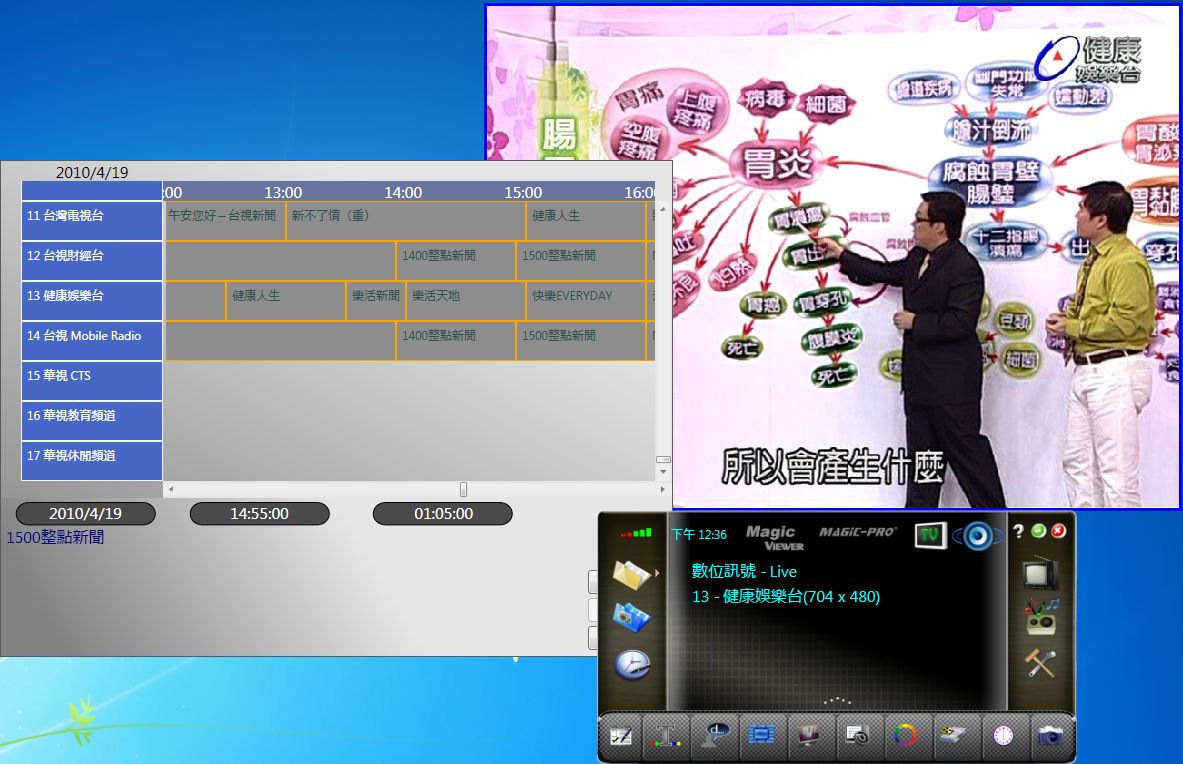Select channel 17 華視休閒頻道 in the guide
Screen dimensions: 1183x764
click(91, 461)
